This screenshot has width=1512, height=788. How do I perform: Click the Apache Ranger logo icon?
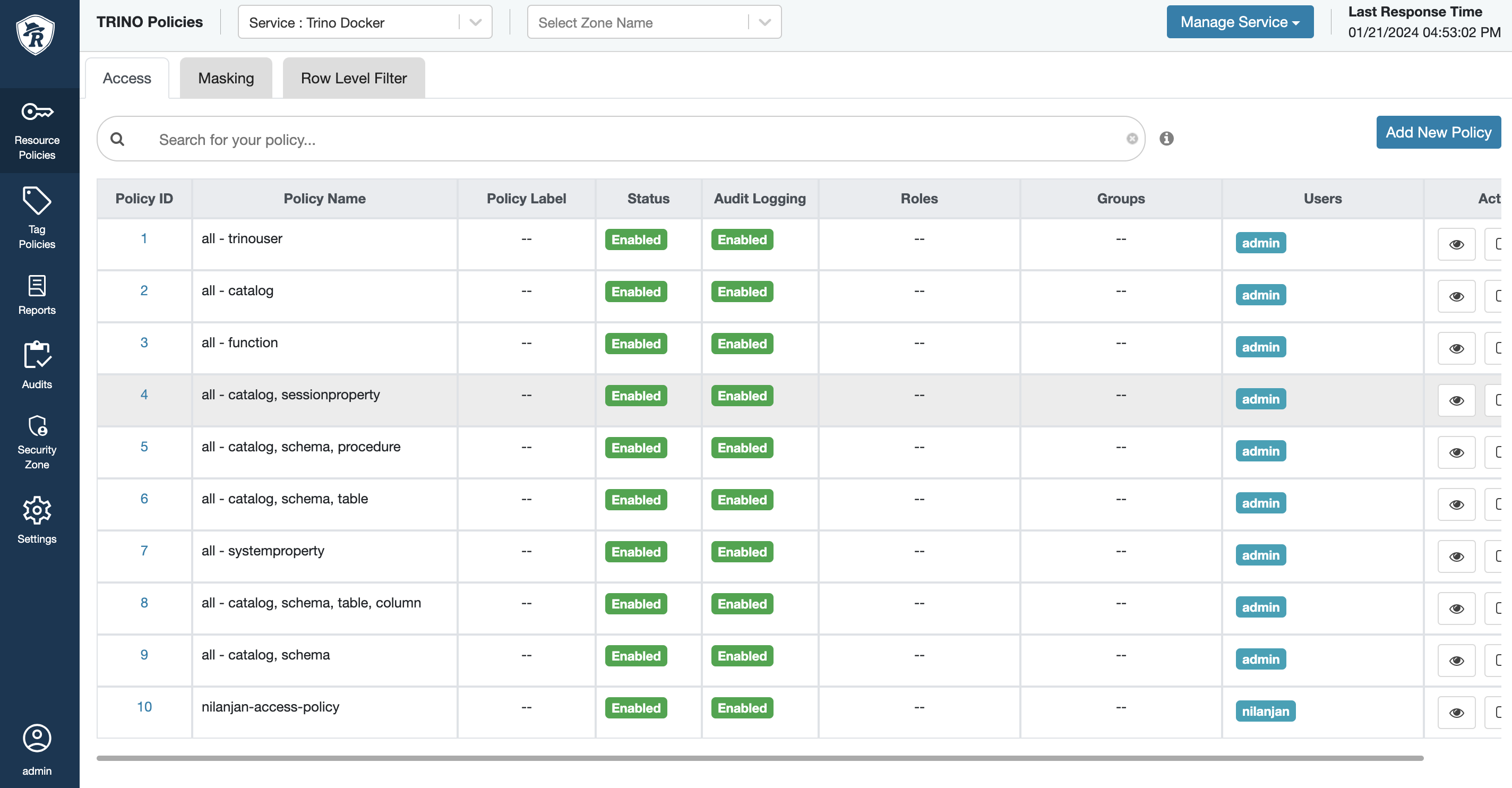click(36, 35)
